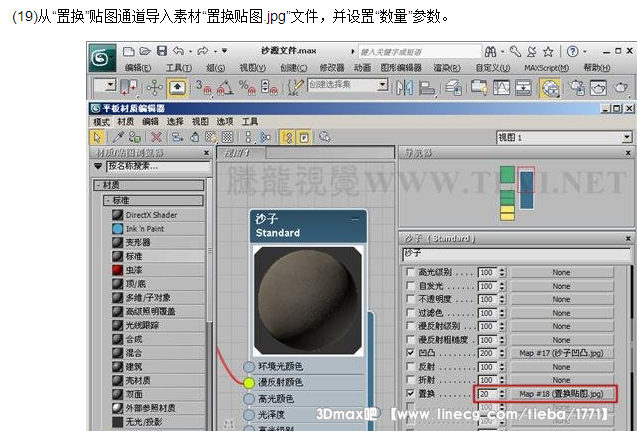Open the Layer Manager icon
This screenshot has width=637, height=431.
(453, 87)
